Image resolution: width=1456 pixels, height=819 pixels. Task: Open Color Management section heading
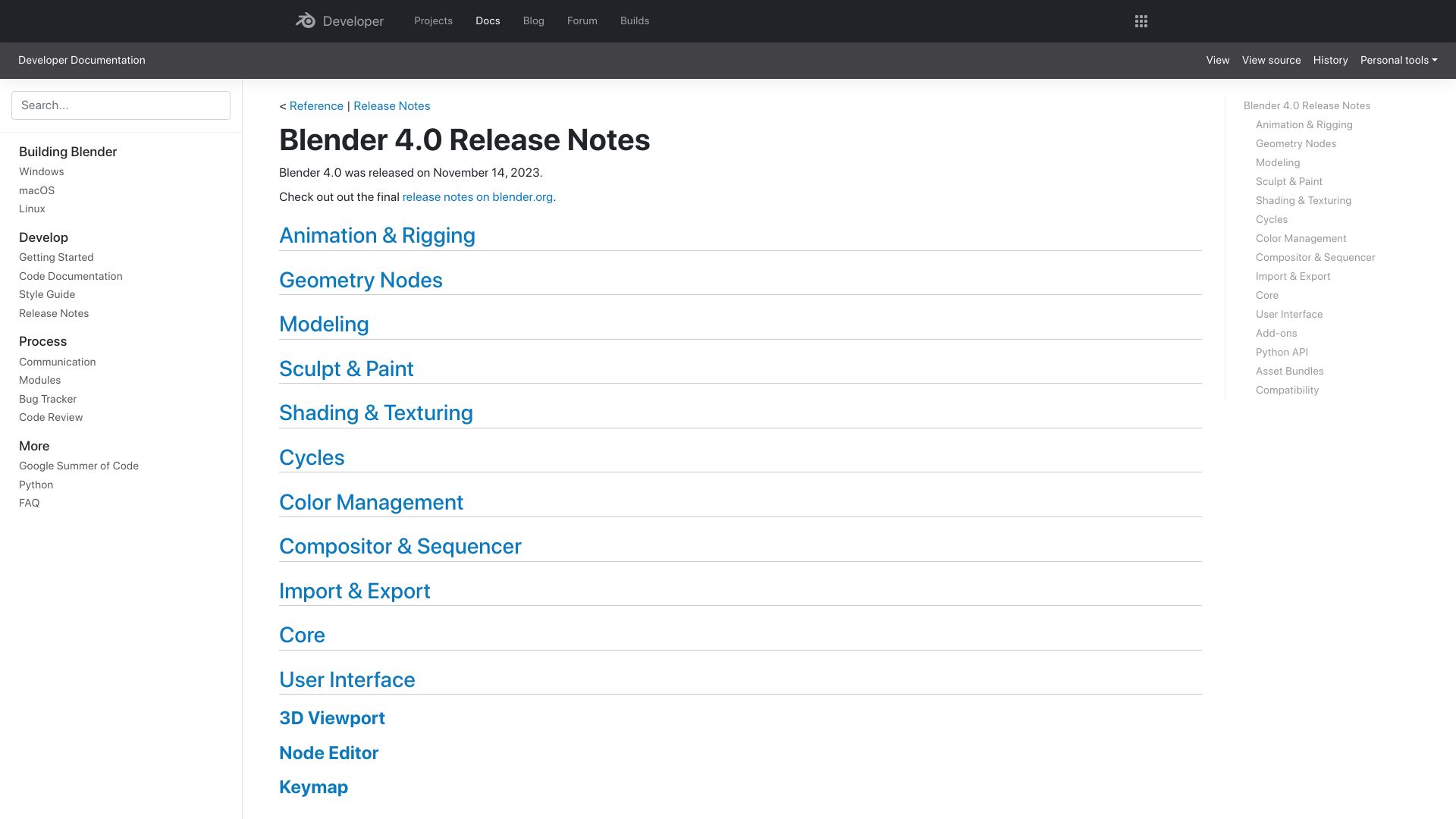[x=372, y=503]
